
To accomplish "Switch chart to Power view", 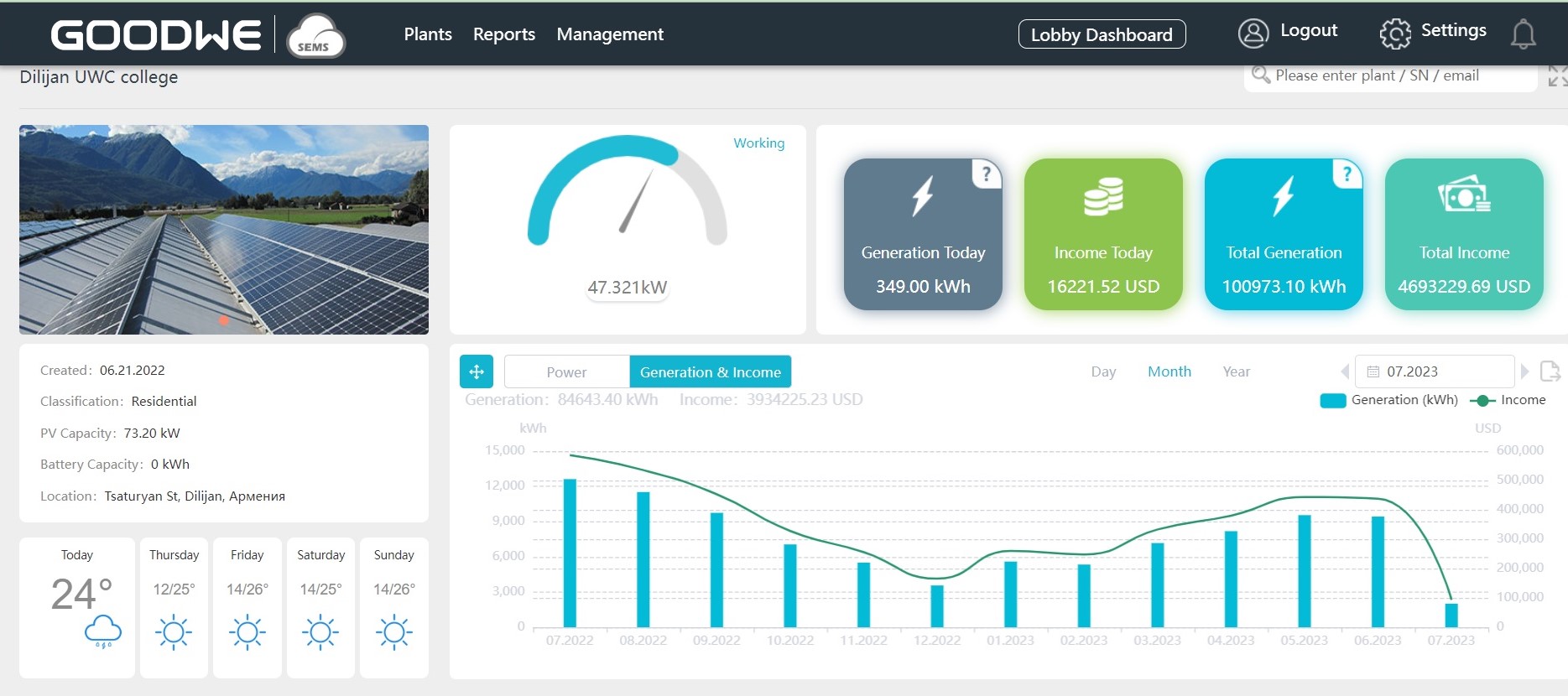I will 566,371.
